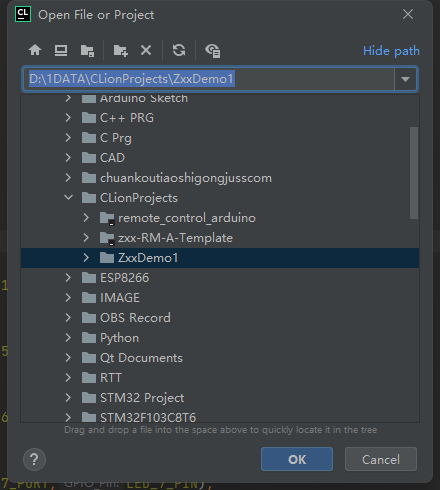Refresh the file tree
The image size is (440, 490).
pyautogui.click(x=179, y=50)
